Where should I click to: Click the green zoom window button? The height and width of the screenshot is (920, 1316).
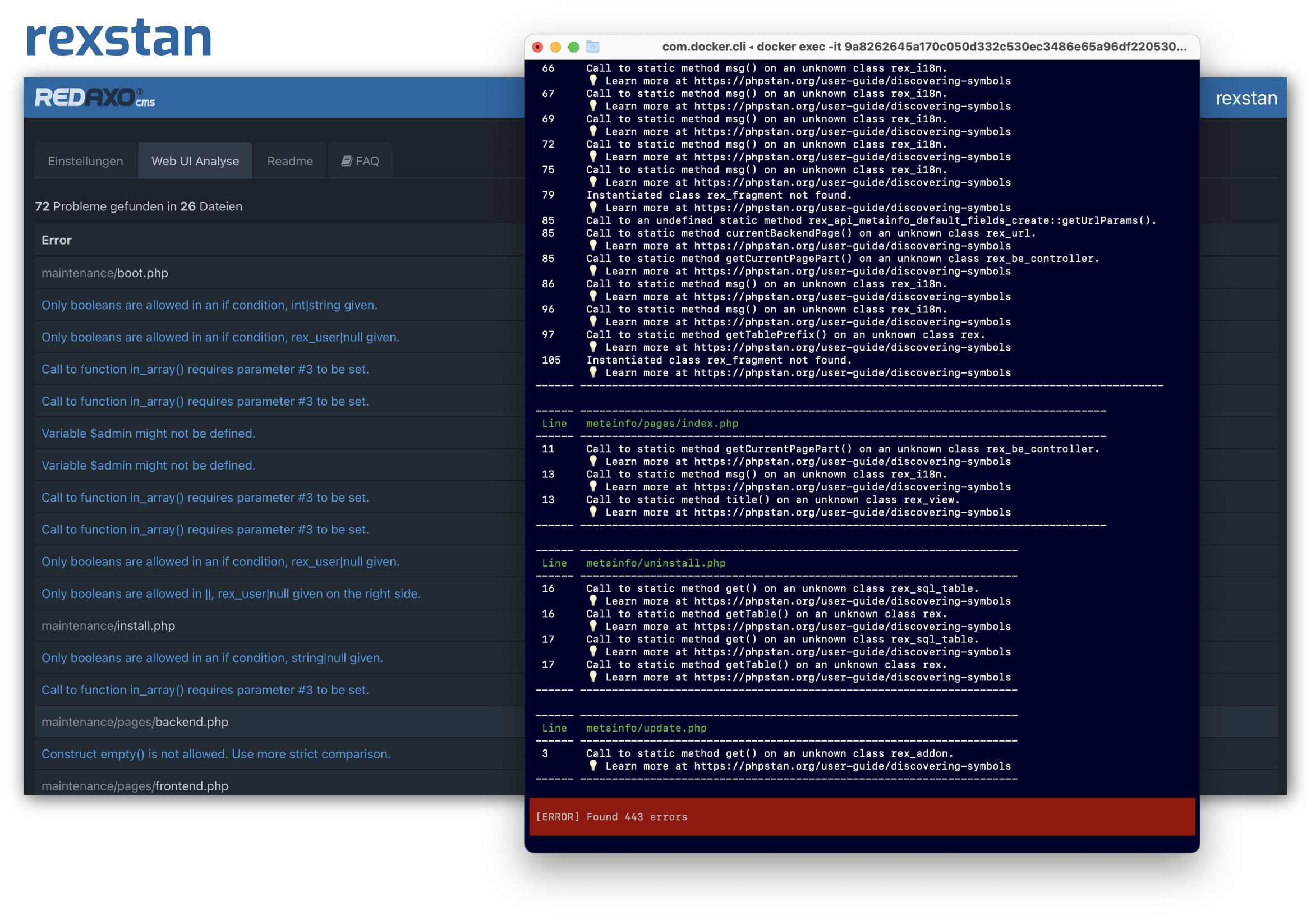573,47
